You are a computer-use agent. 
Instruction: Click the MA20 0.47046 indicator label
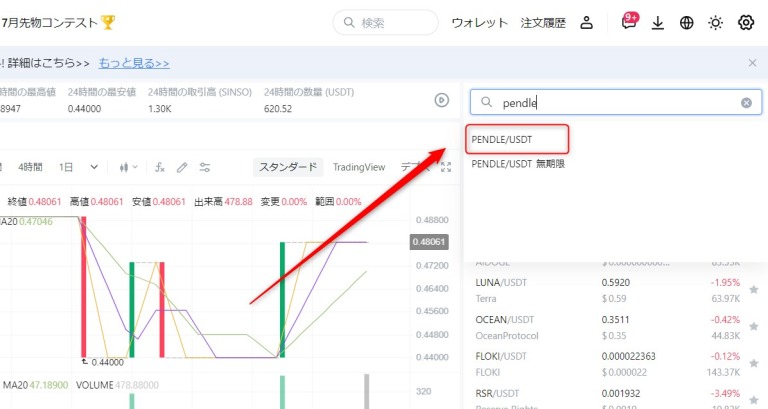pyautogui.click(x=26, y=221)
